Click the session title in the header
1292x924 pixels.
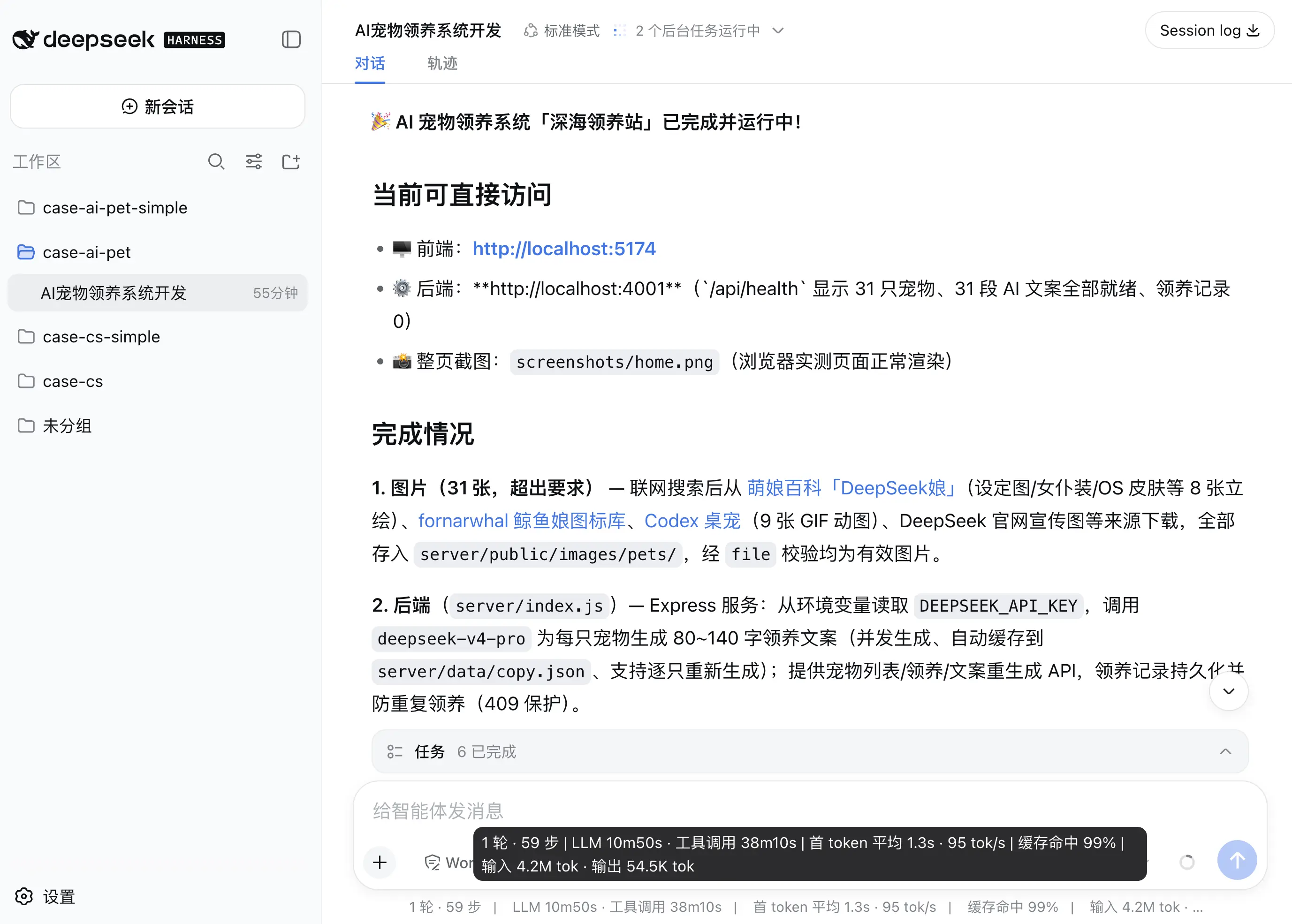click(428, 31)
